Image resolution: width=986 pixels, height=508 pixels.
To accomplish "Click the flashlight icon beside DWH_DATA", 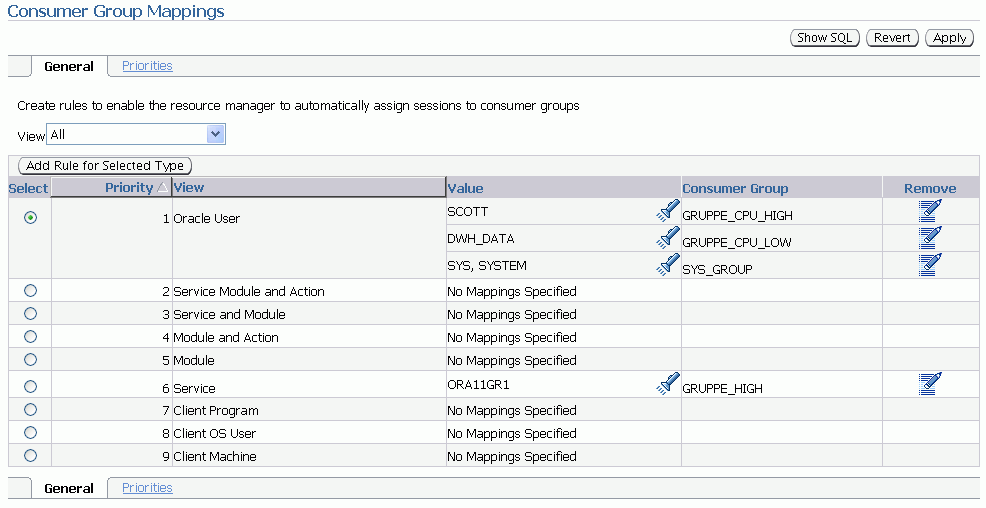I will [668, 238].
